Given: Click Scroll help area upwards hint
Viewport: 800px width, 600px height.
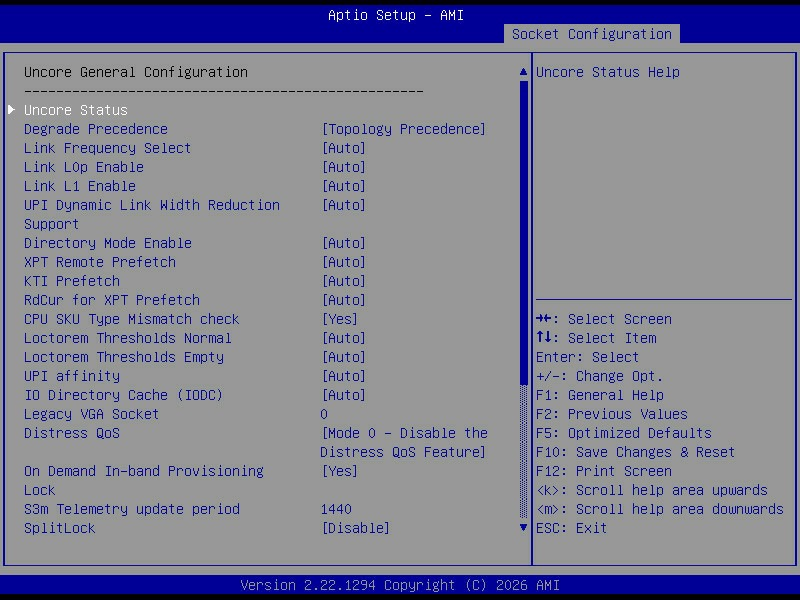Looking at the screenshot, I should click(652, 490).
